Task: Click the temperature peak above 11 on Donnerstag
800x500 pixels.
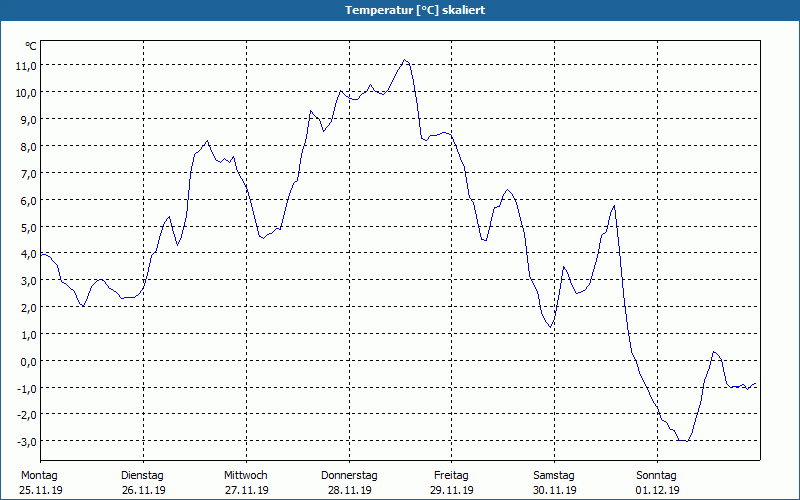Action: point(405,60)
